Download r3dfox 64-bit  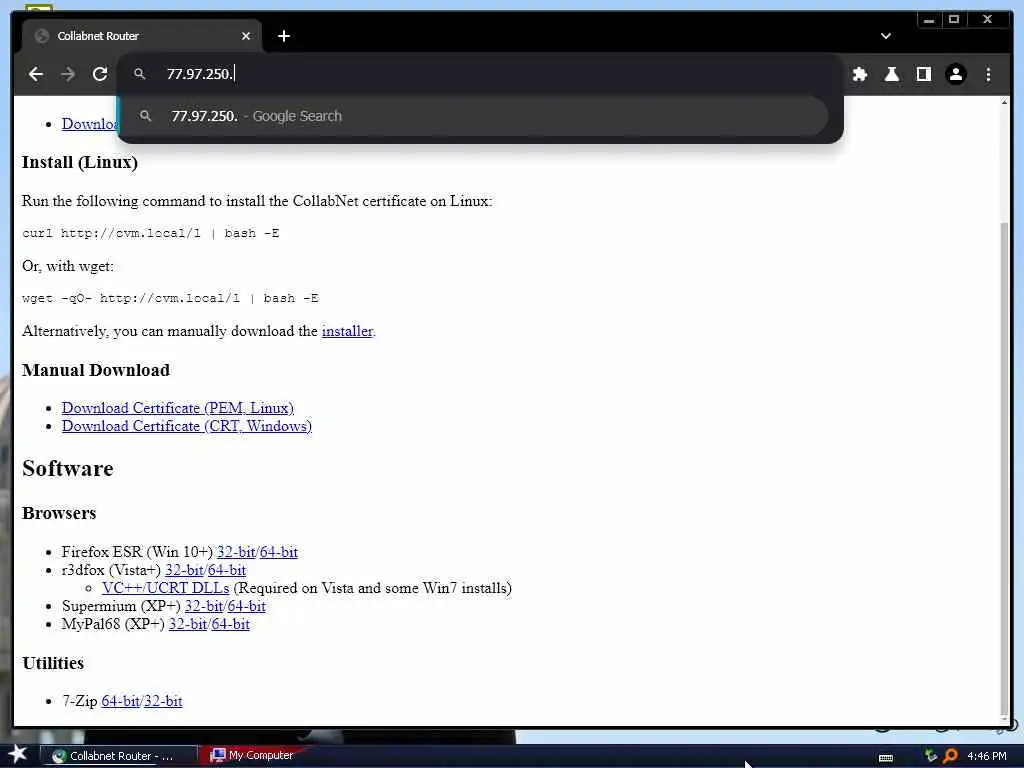tap(227, 570)
